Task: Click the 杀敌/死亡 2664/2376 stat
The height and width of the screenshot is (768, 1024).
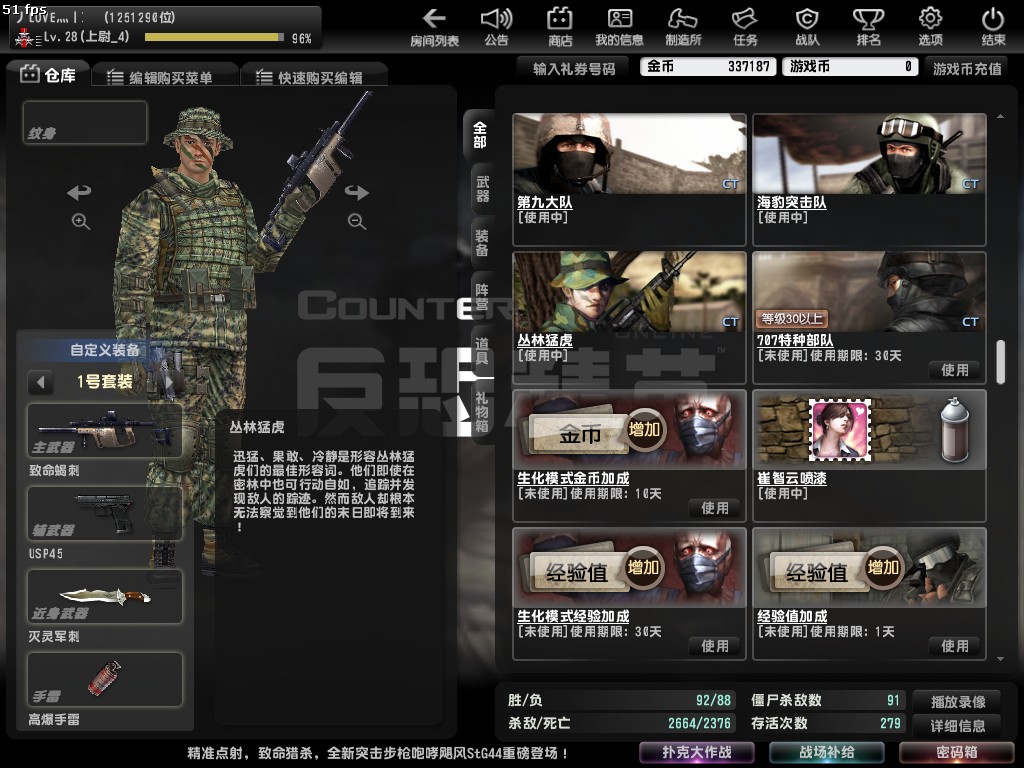Action: tap(620, 723)
